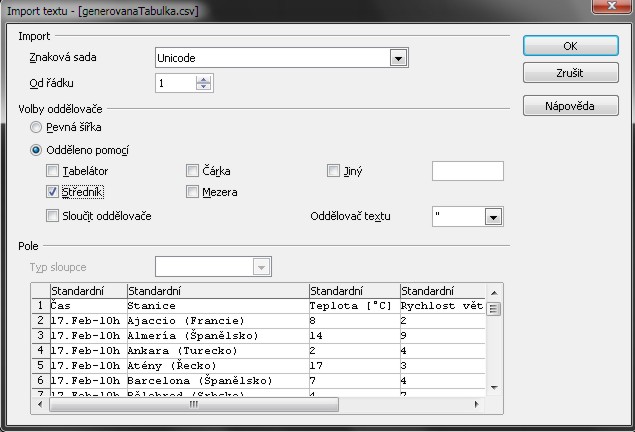Tick the Mezera checkbox
The image size is (635, 432).
tap(193, 192)
